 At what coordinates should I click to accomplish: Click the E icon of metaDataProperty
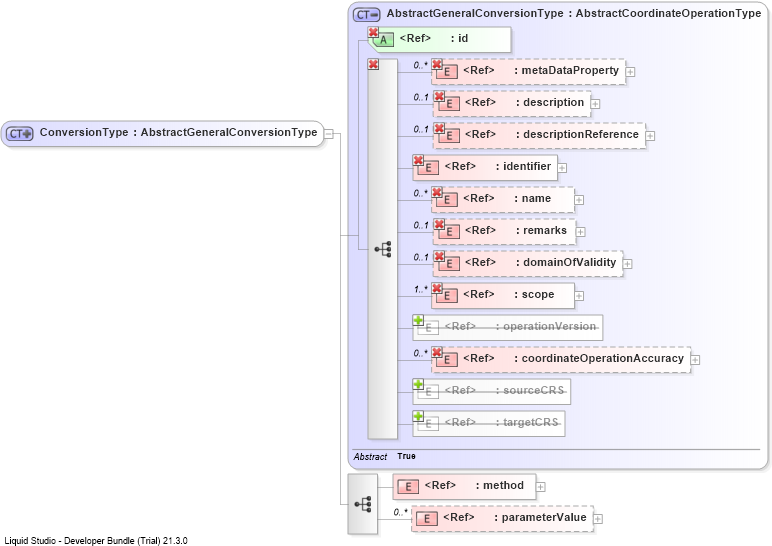(x=447, y=72)
